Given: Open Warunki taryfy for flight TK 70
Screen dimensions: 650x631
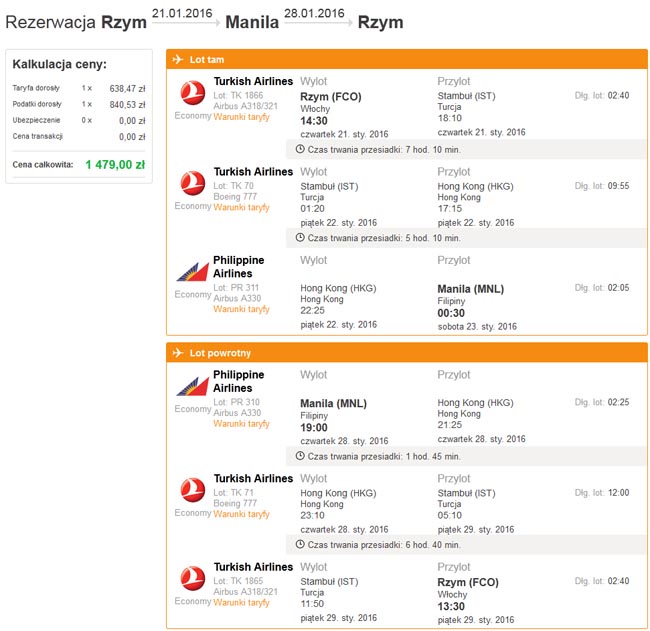Looking at the screenshot, I should [241, 207].
